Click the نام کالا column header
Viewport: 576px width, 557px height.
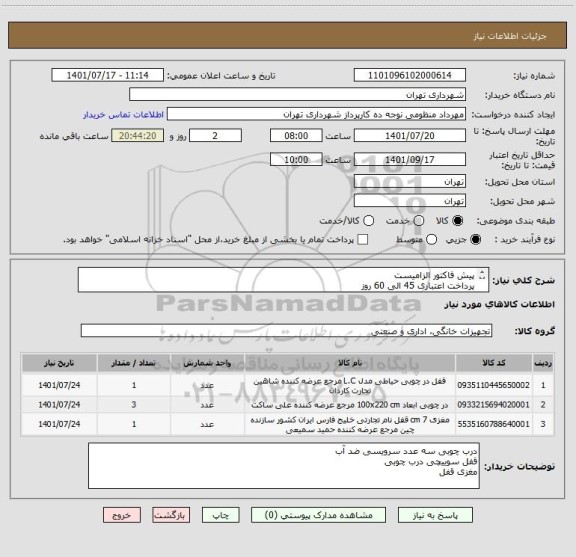click(x=350, y=363)
